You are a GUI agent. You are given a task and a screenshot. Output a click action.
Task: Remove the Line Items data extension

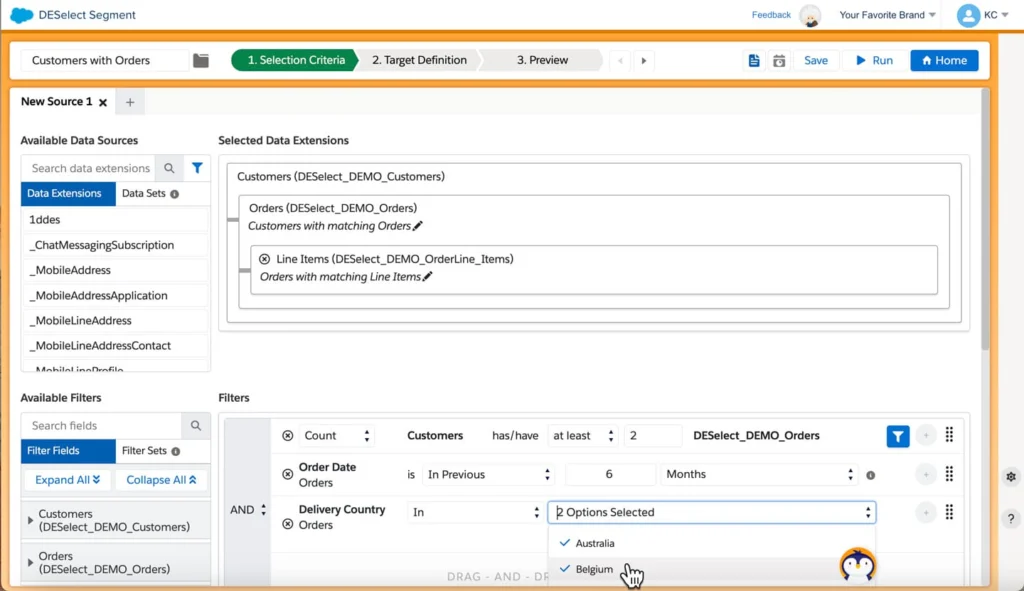(x=264, y=259)
